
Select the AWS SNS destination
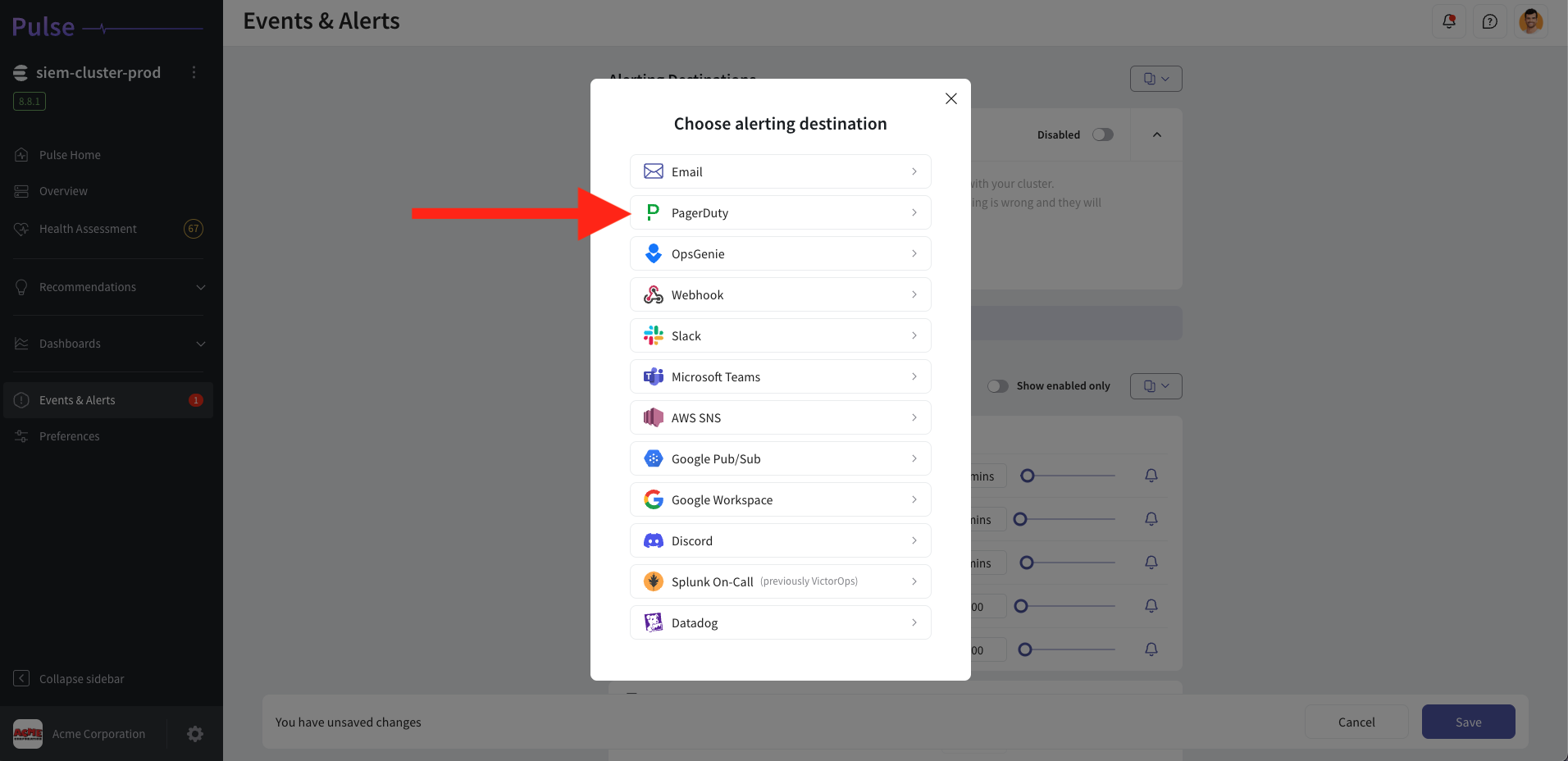[x=779, y=417]
